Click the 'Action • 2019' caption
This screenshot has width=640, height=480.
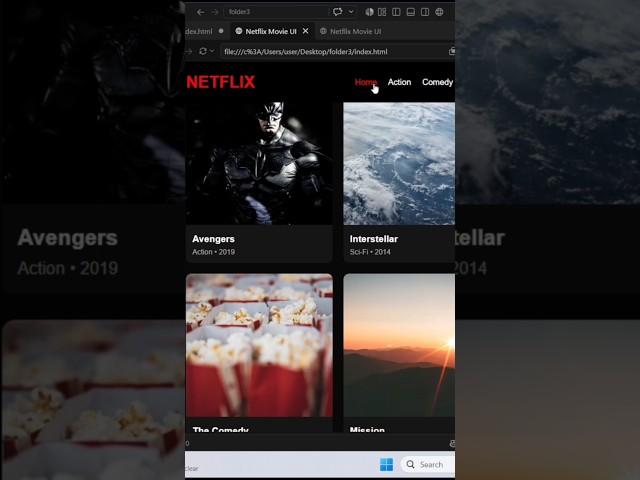[213, 252]
